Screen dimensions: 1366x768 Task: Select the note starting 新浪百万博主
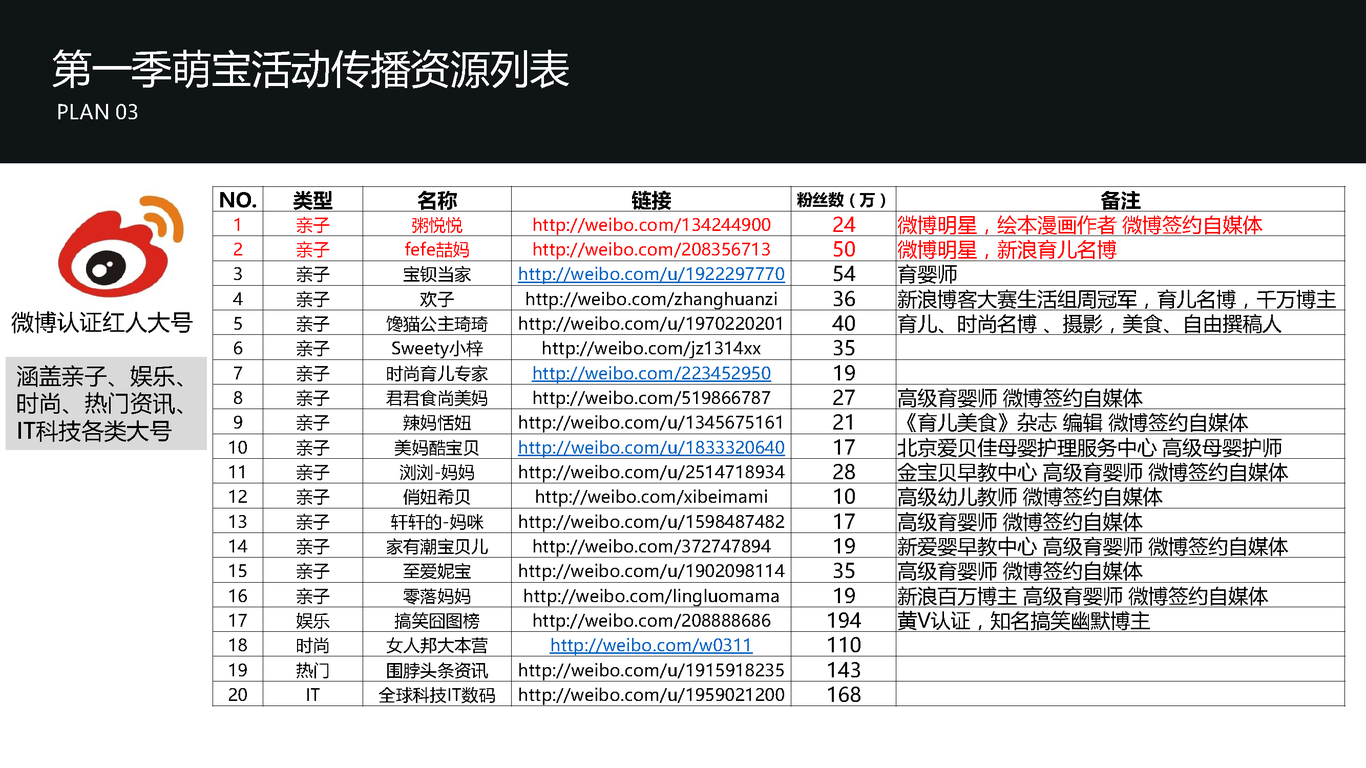1083,595
